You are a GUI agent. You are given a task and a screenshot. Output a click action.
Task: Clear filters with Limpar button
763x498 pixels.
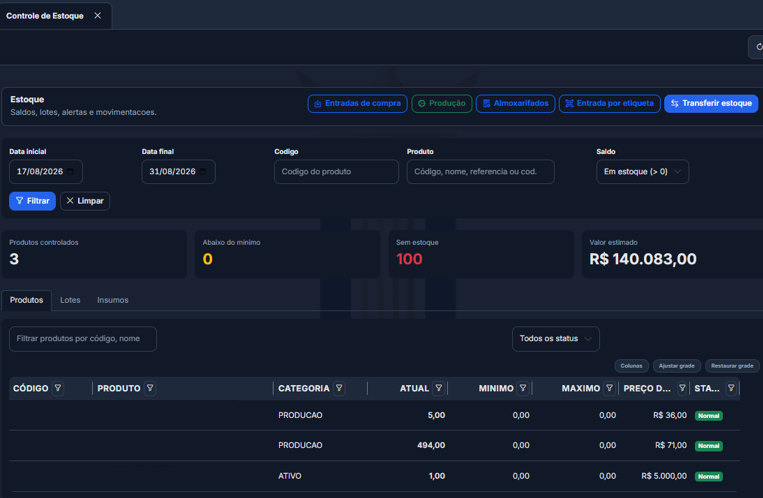85,201
